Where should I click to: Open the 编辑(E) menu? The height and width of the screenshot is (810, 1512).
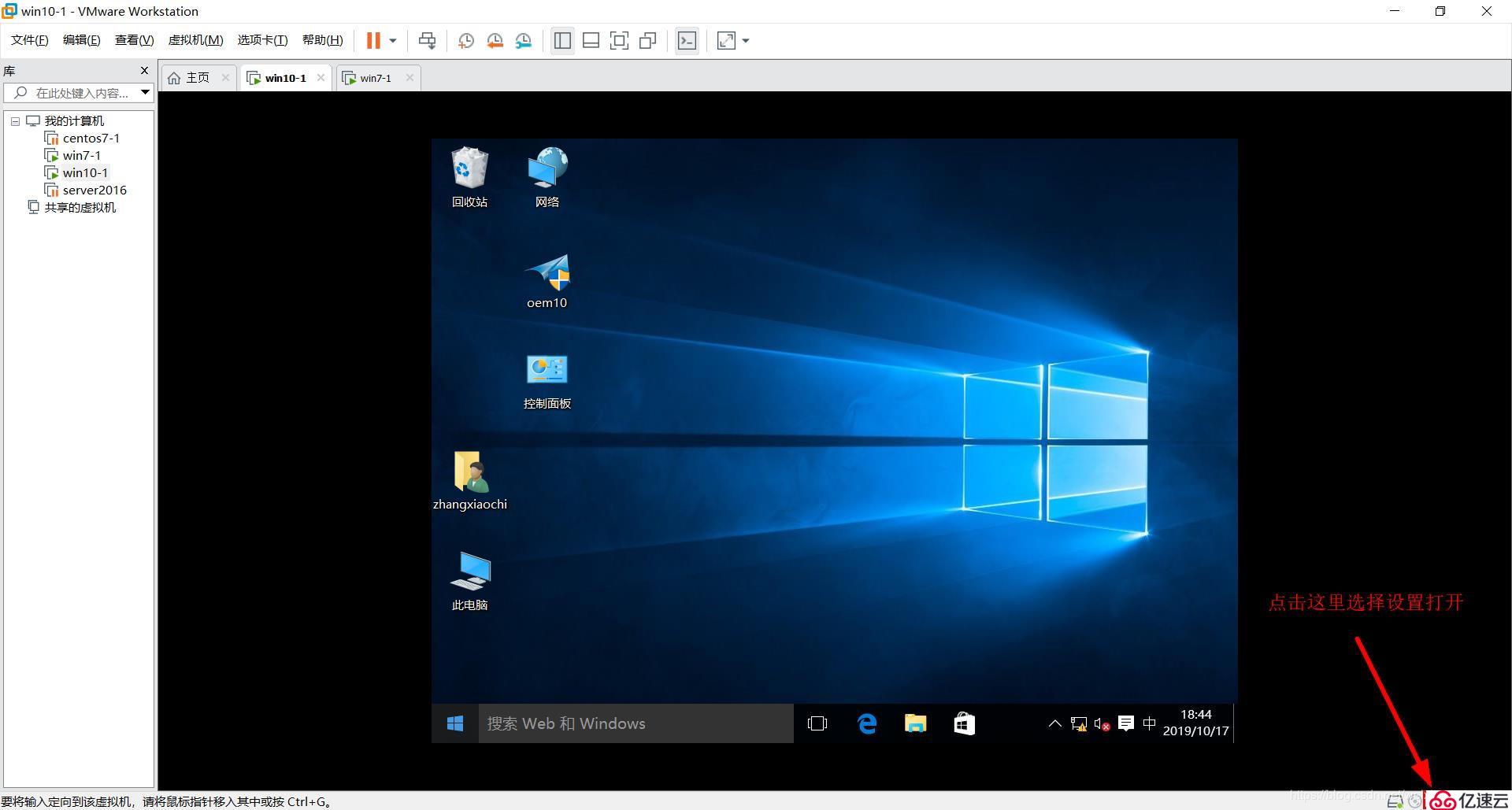(82, 40)
